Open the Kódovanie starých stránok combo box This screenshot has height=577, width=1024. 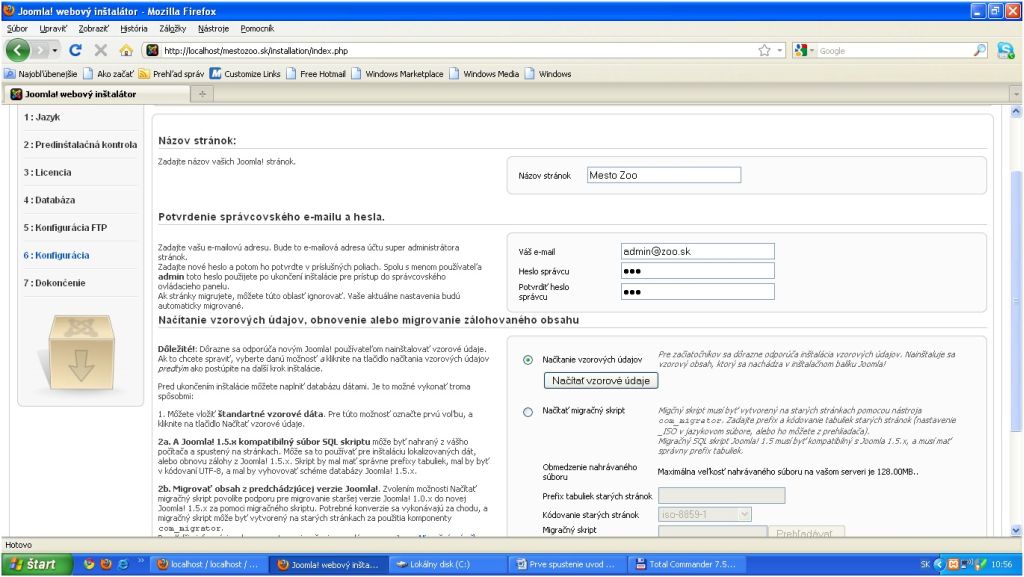(x=705, y=514)
